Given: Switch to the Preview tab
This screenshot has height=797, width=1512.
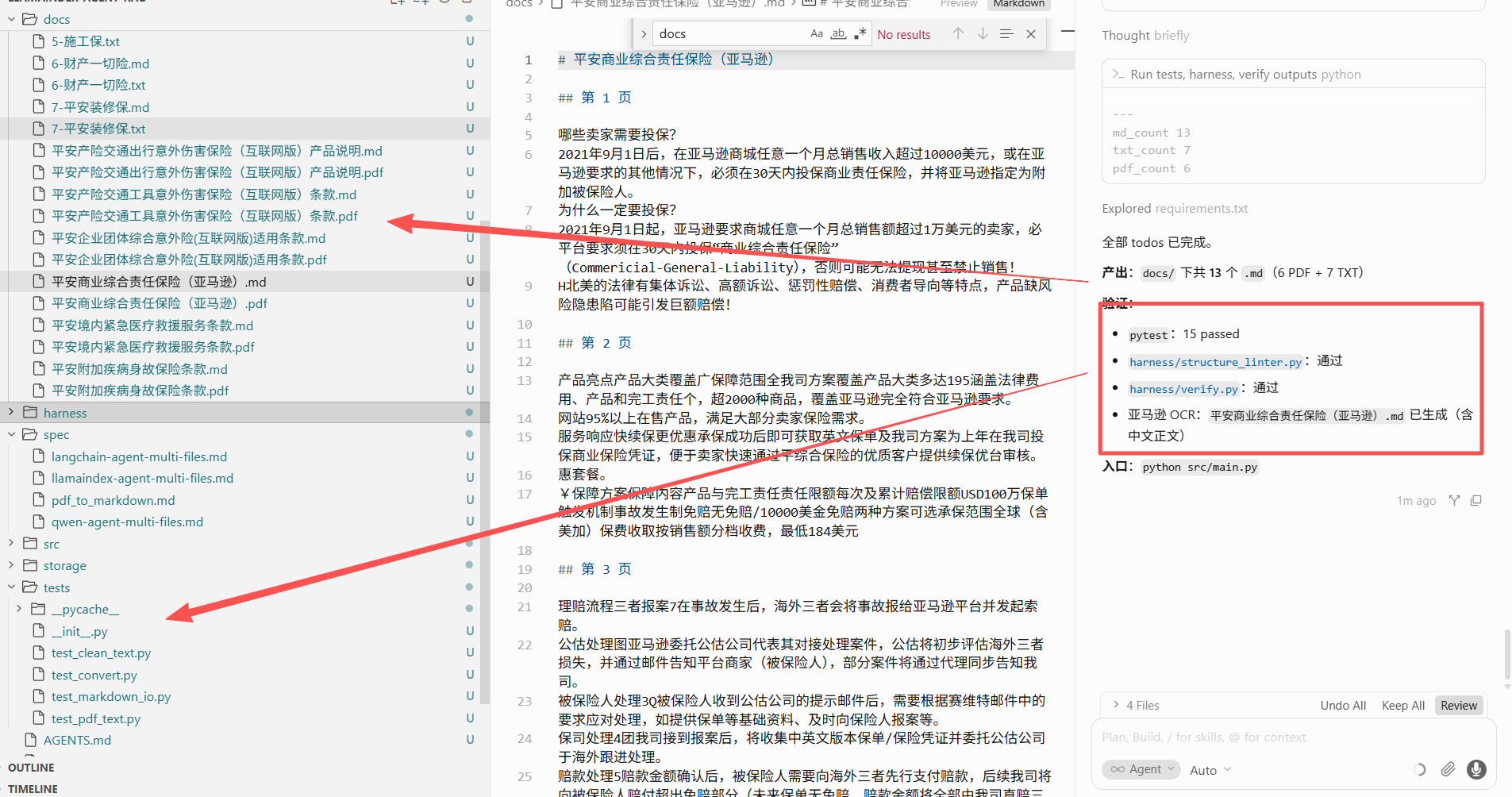Looking at the screenshot, I should (x=959, y=4).
